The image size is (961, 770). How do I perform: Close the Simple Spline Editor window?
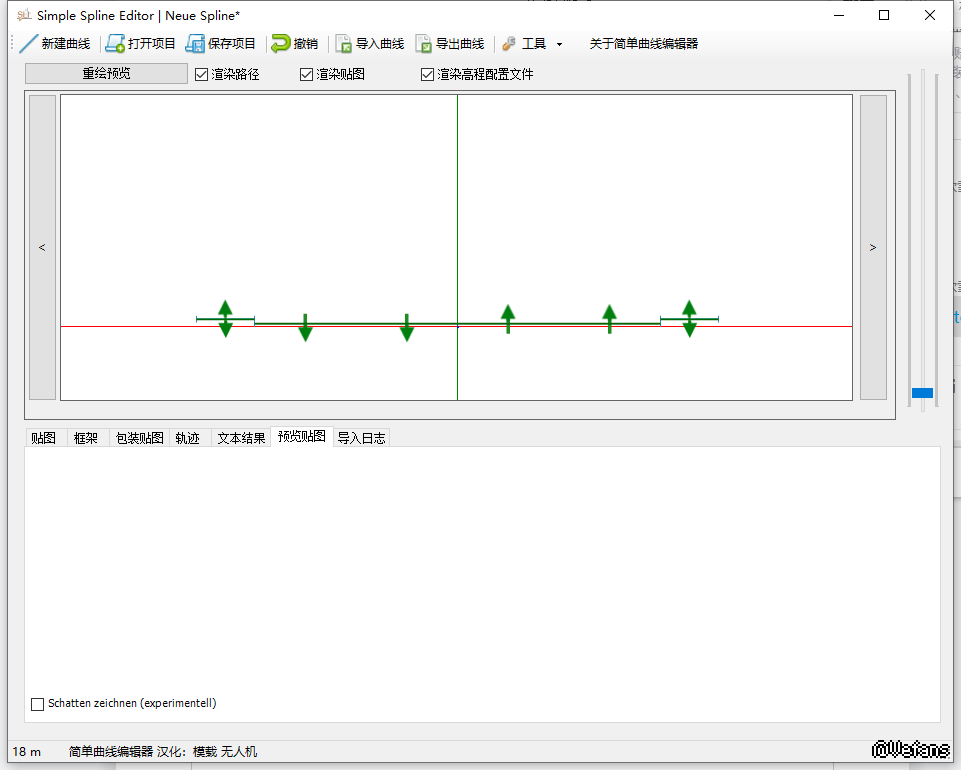930,15
